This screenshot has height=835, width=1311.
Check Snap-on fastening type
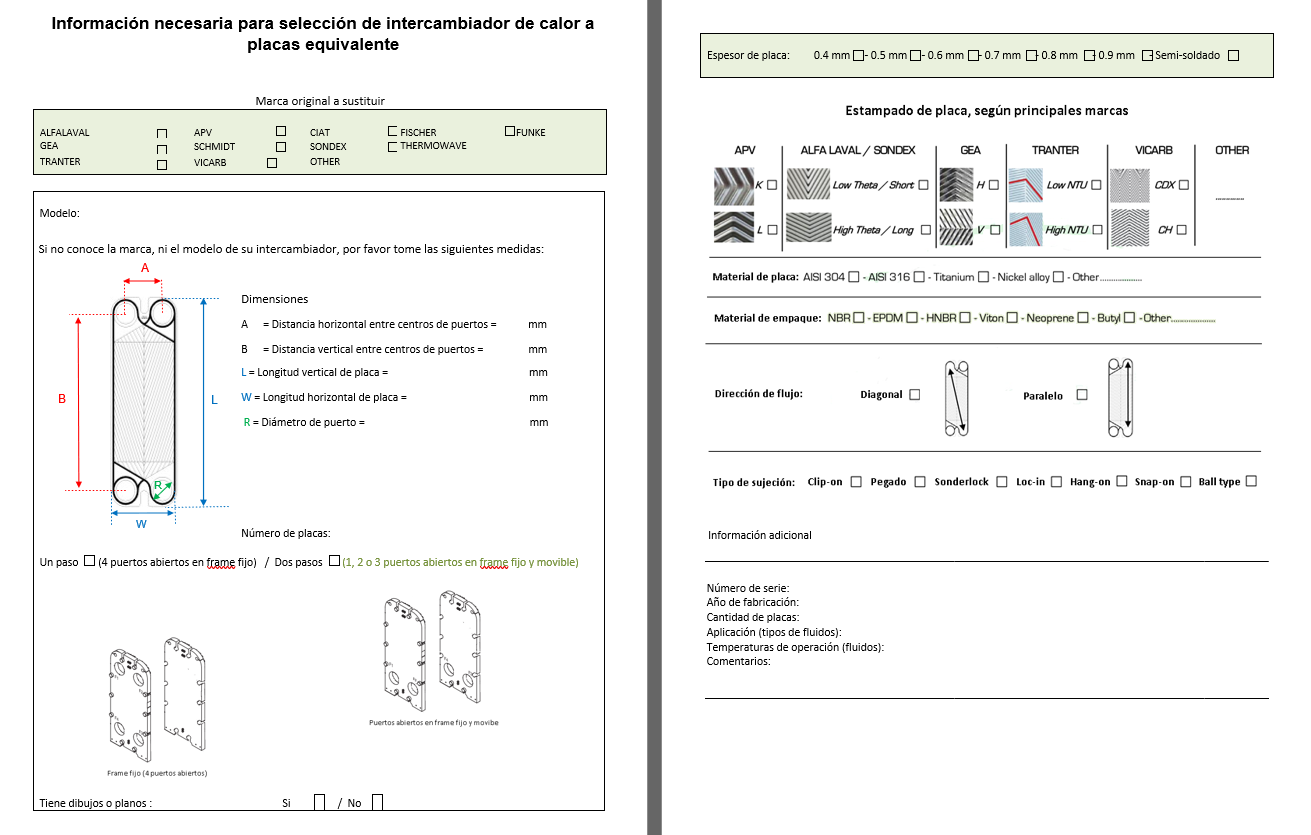pyautogui.click(x=1186, y=482)
